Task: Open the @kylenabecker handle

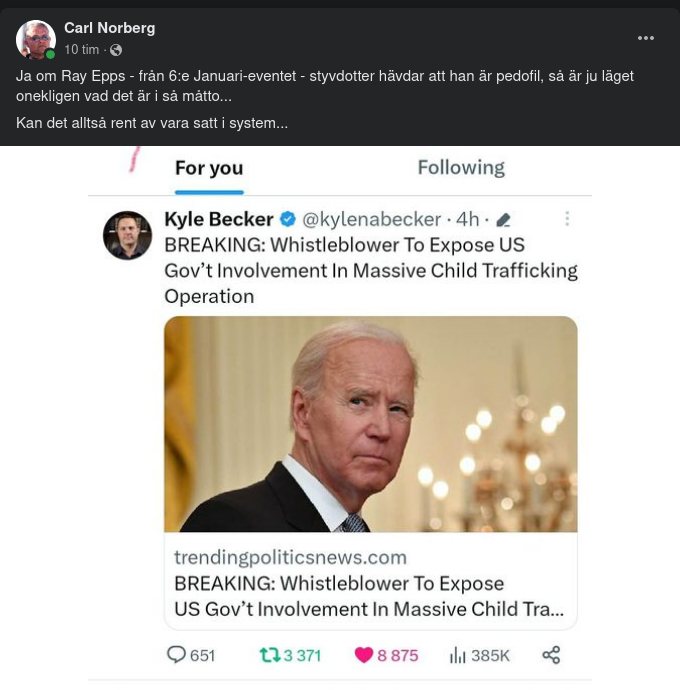Action: point(372,219)
